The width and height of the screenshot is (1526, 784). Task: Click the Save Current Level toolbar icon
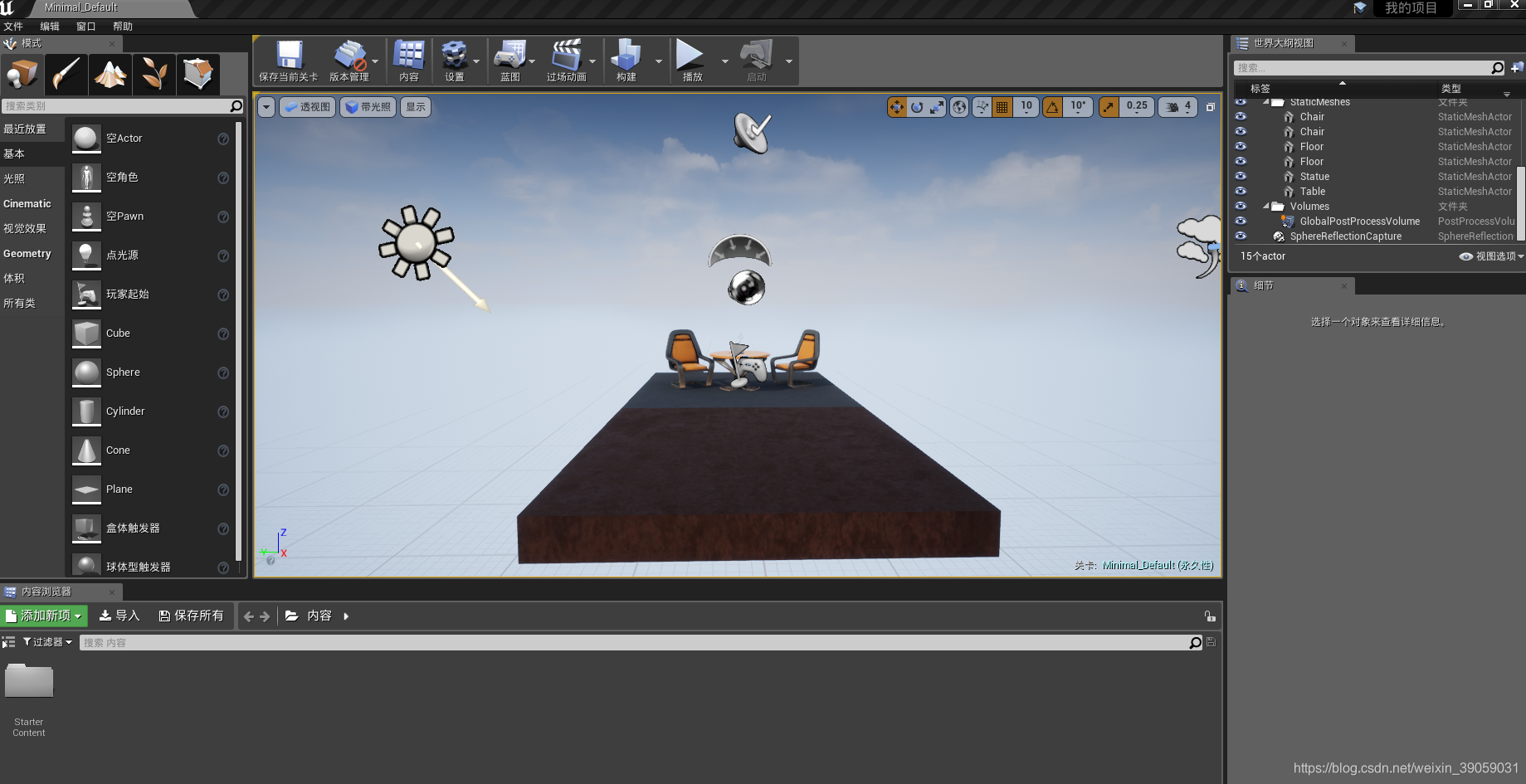288,55
